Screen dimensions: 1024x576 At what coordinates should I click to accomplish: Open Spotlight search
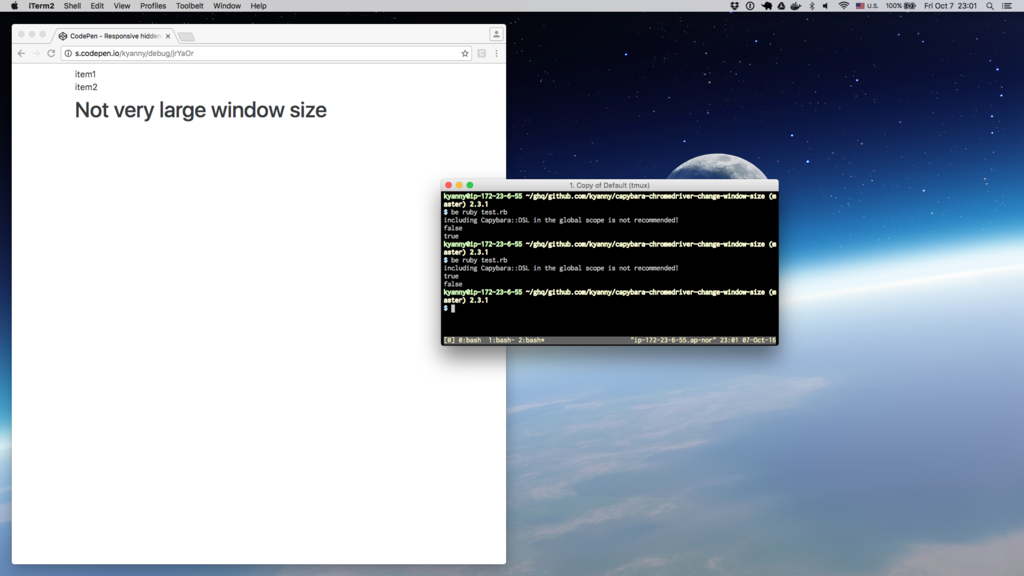pyautogui.click(x=990, y=6)
